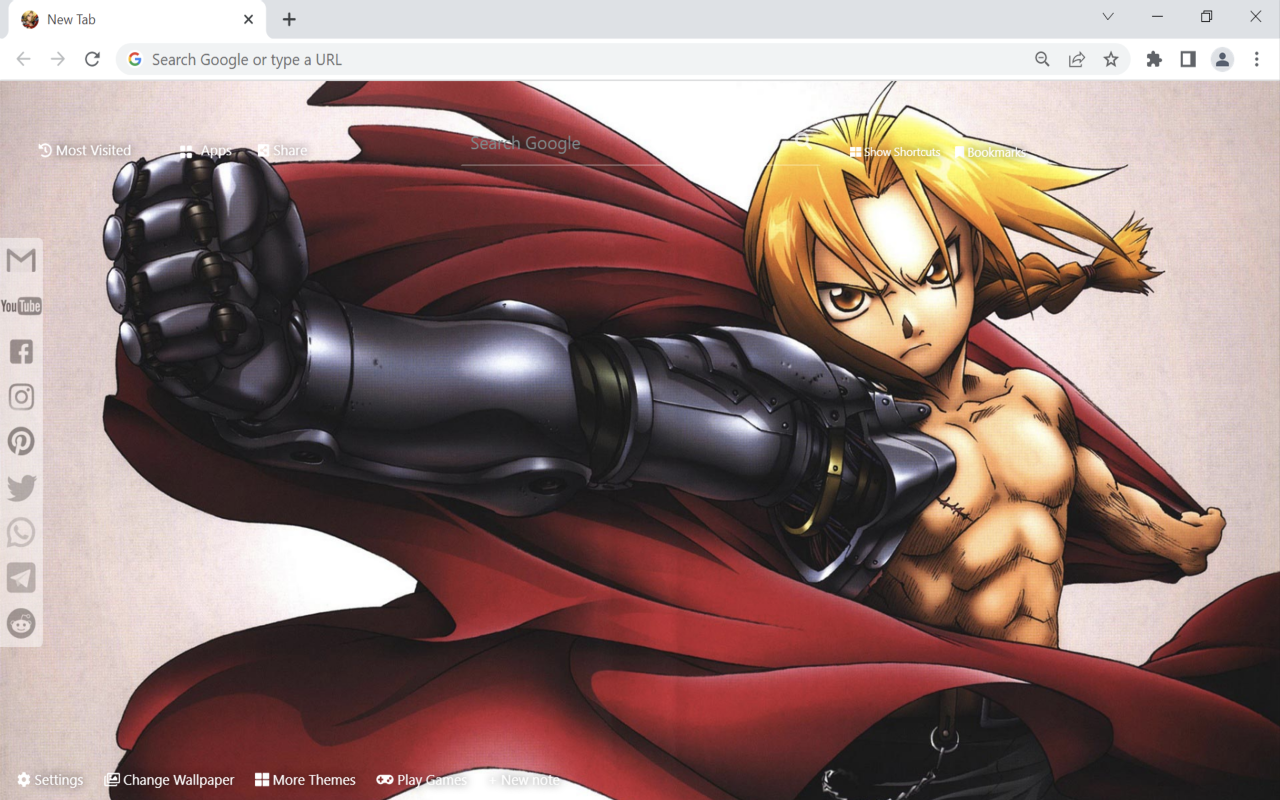
Task: Go forward to next page
Action: pyautogui.click(x=58, y=59)
